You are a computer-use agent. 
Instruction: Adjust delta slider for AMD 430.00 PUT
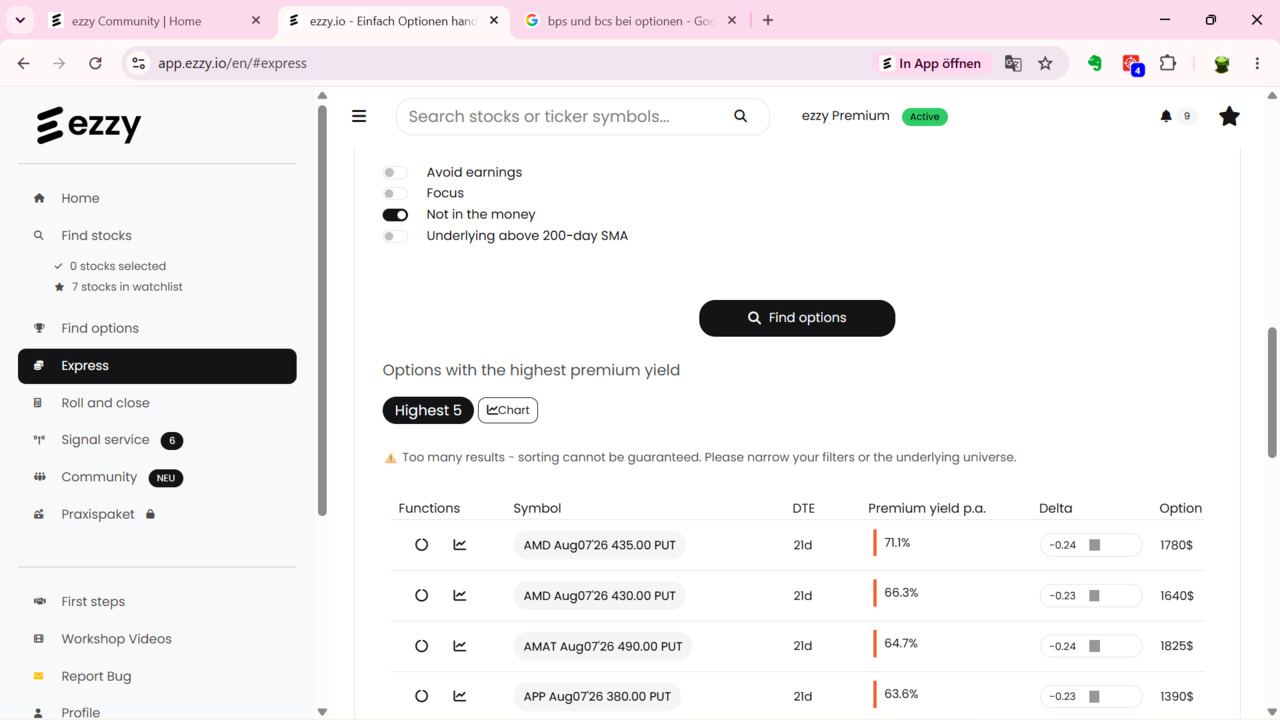(1091, 595)
